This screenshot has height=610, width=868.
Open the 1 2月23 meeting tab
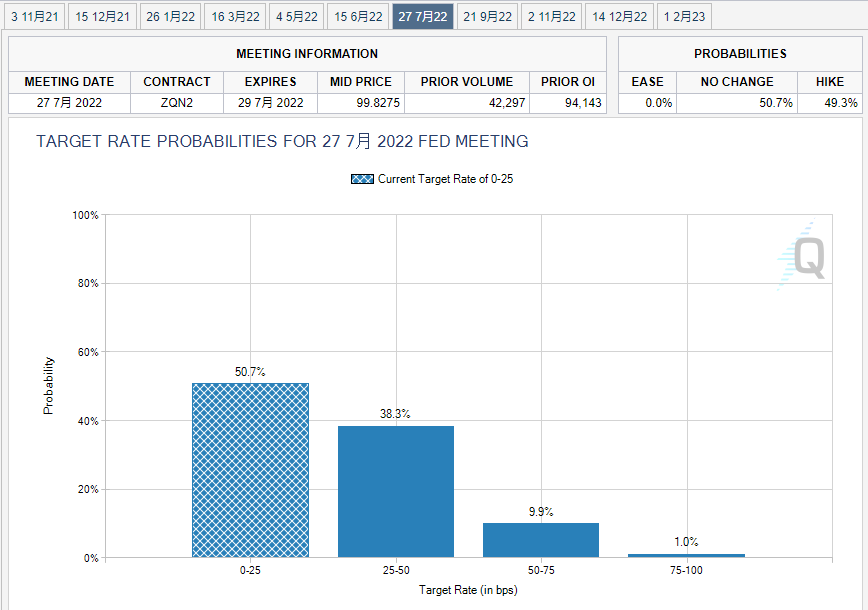click(x=684, y=16)
